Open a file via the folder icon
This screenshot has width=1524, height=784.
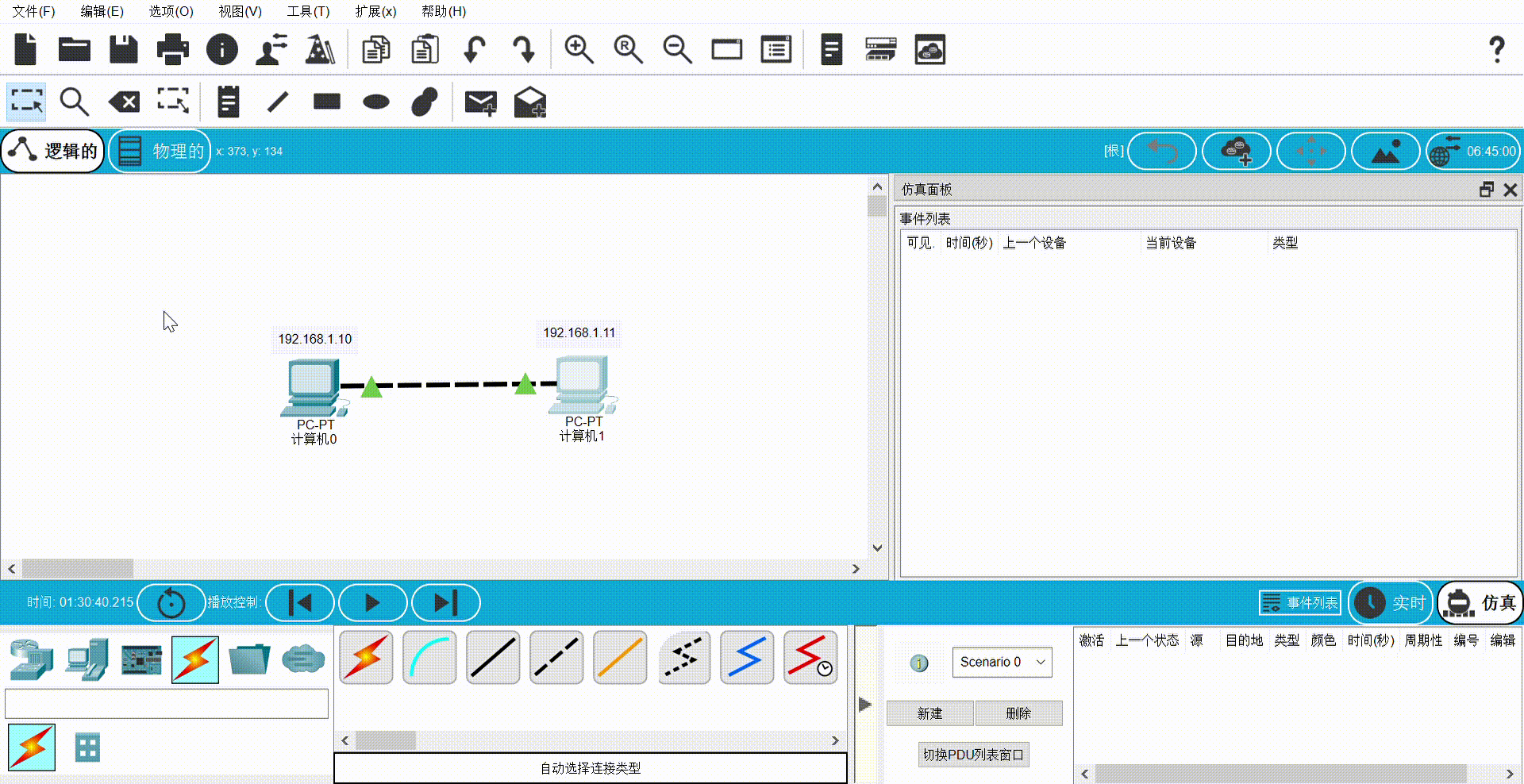pos(75,49)
